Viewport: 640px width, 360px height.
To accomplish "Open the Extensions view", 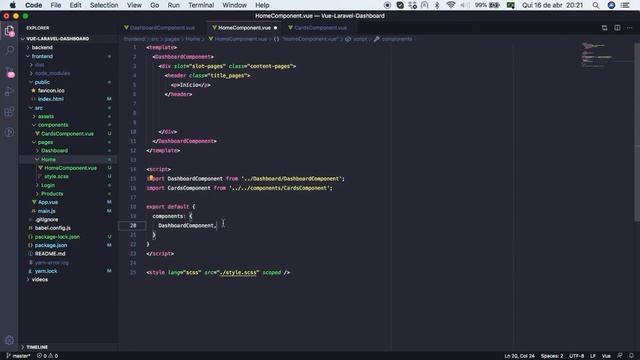I will pos(9,112).
